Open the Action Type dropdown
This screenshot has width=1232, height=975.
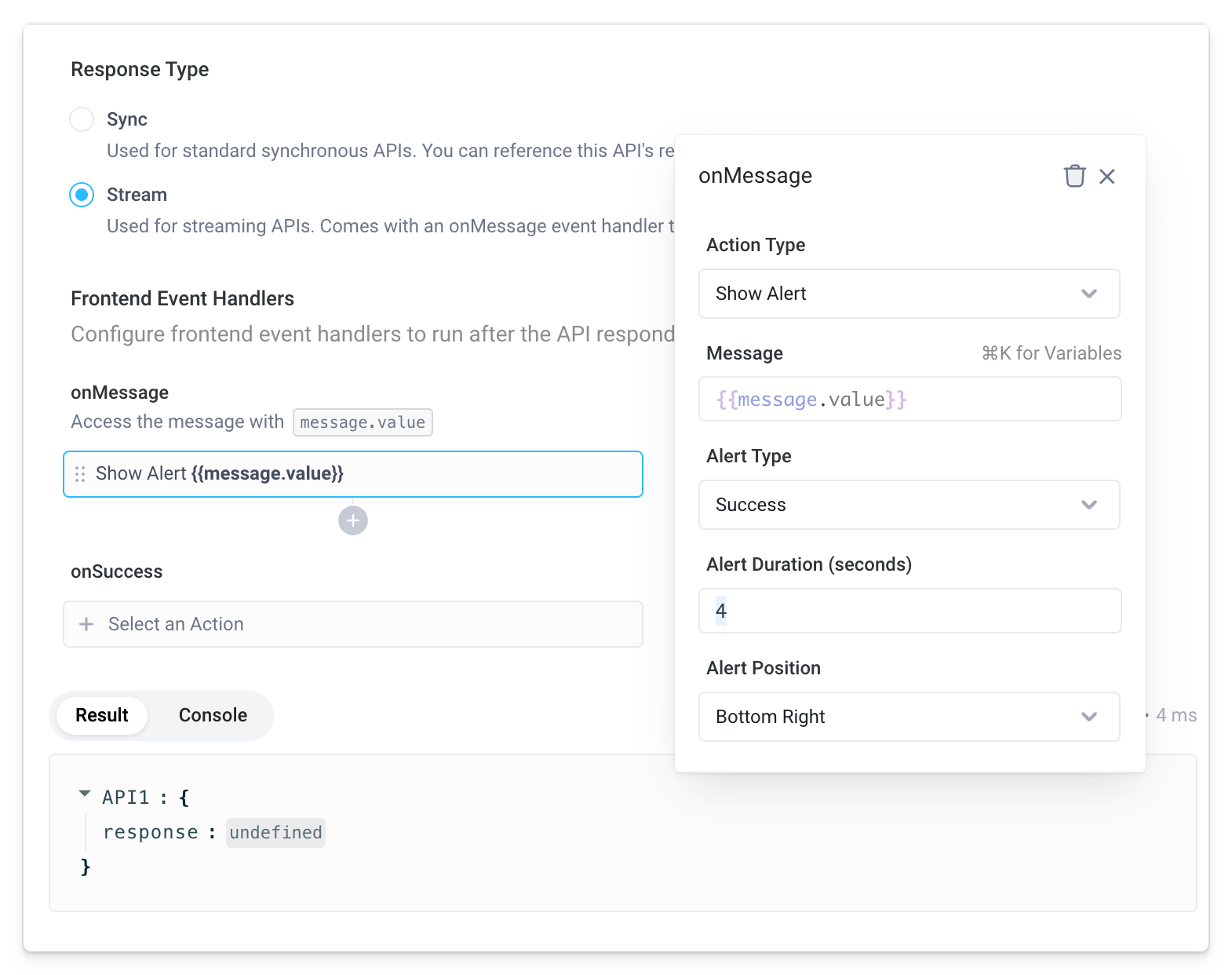pos(909,294)
